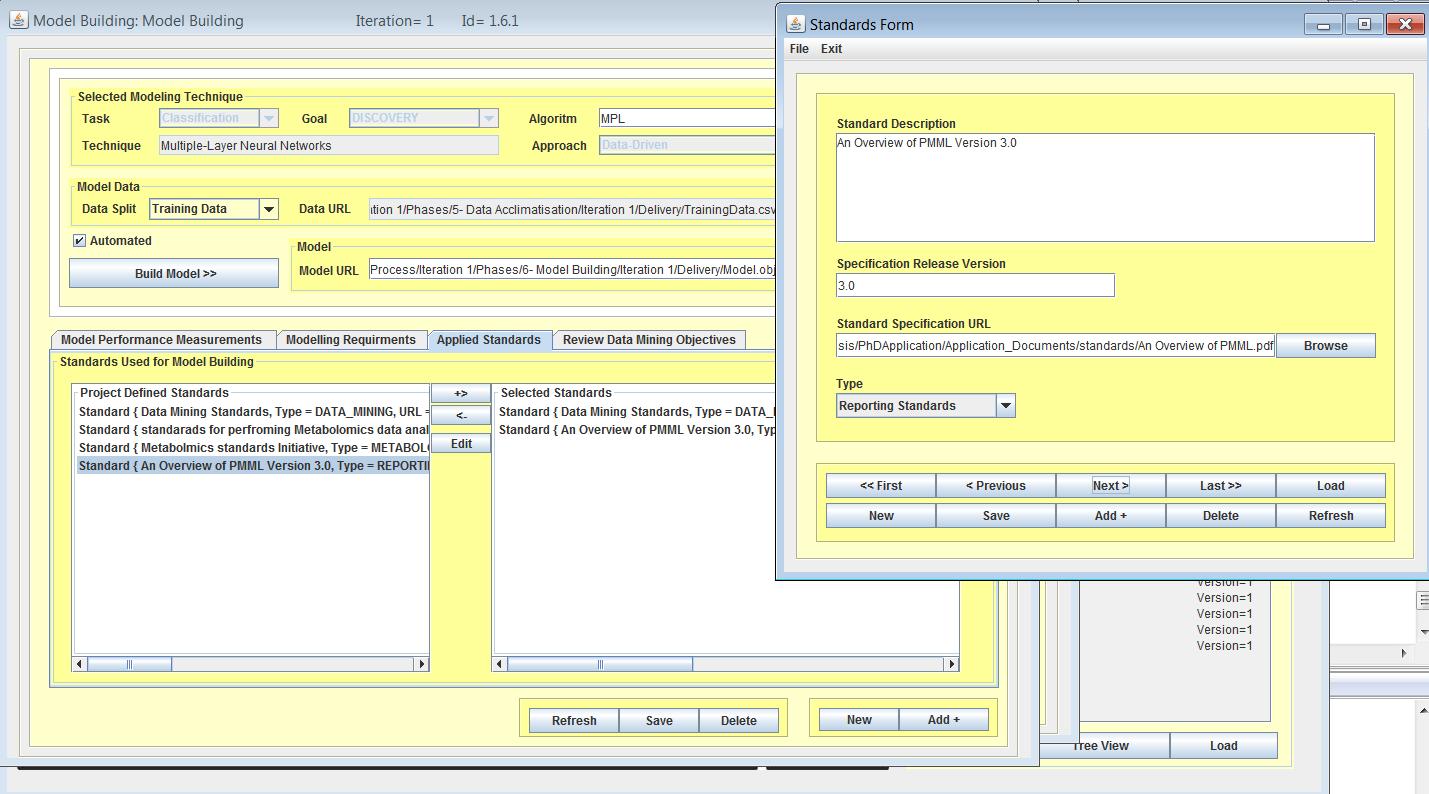1429x794 pixels.
Task: Click the Java icon in Standards Form title bar
Action: pyautogui.click(x=796, y=24)
